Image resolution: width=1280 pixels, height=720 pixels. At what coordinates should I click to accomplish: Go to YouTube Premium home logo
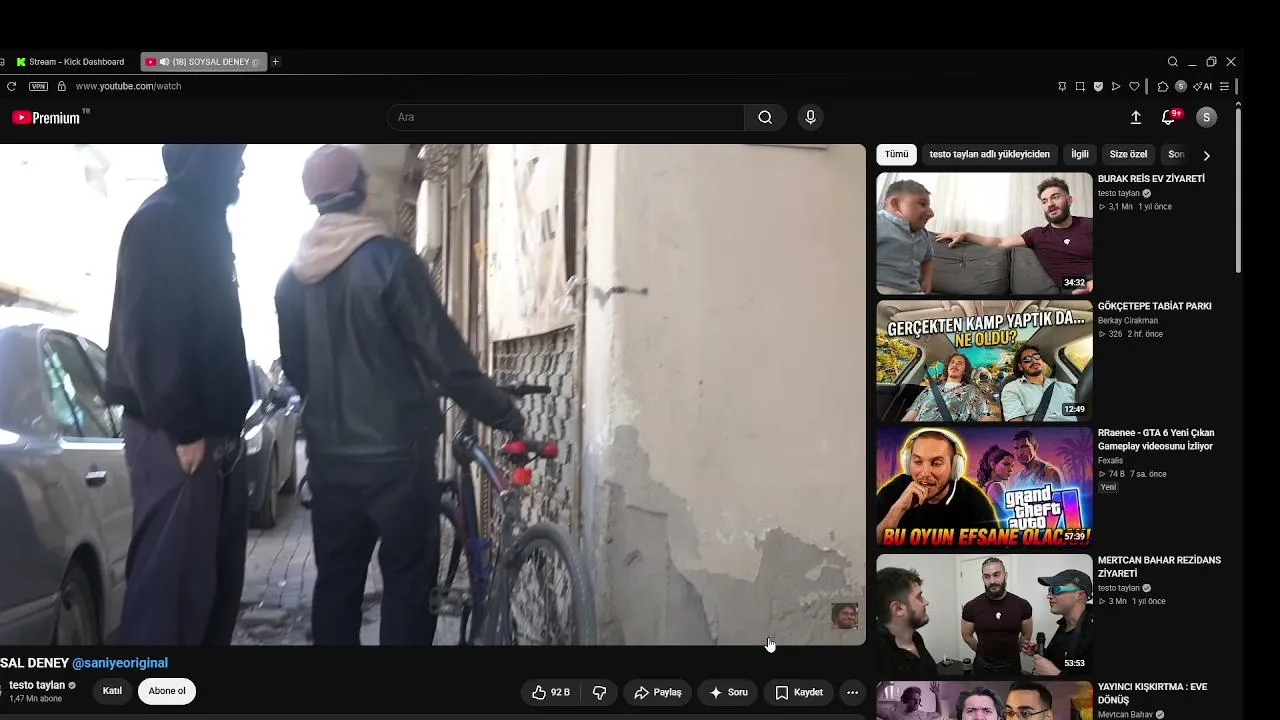pos(46,118)
